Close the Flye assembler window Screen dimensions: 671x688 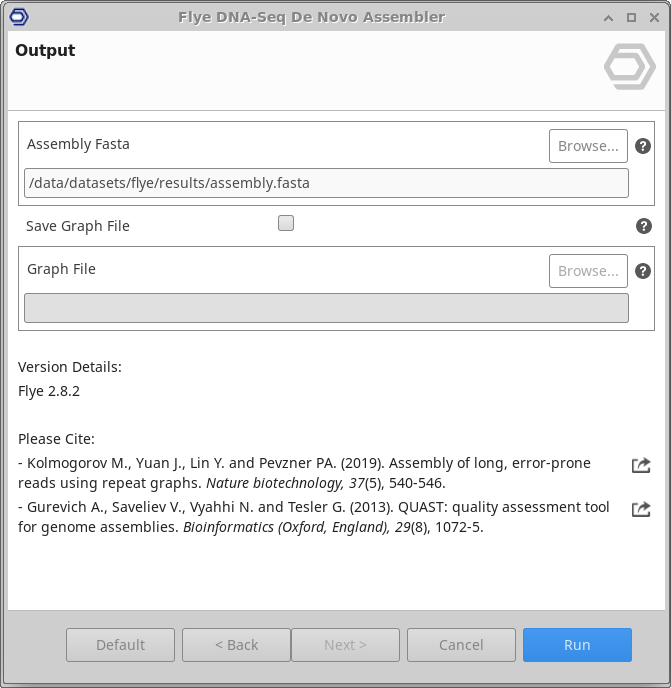(652, 17)
